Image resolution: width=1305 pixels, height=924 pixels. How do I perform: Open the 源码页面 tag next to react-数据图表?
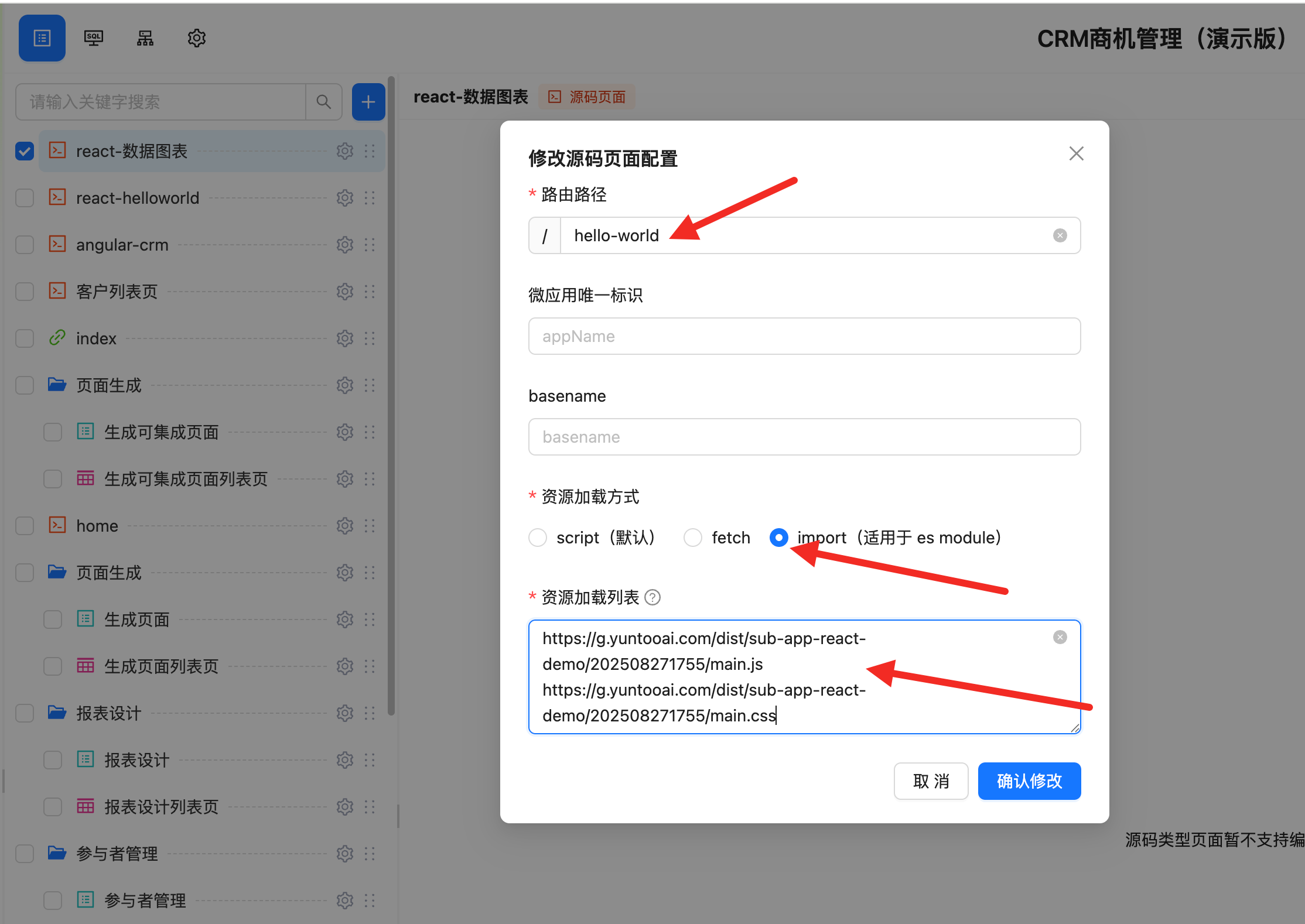point(586,96)
